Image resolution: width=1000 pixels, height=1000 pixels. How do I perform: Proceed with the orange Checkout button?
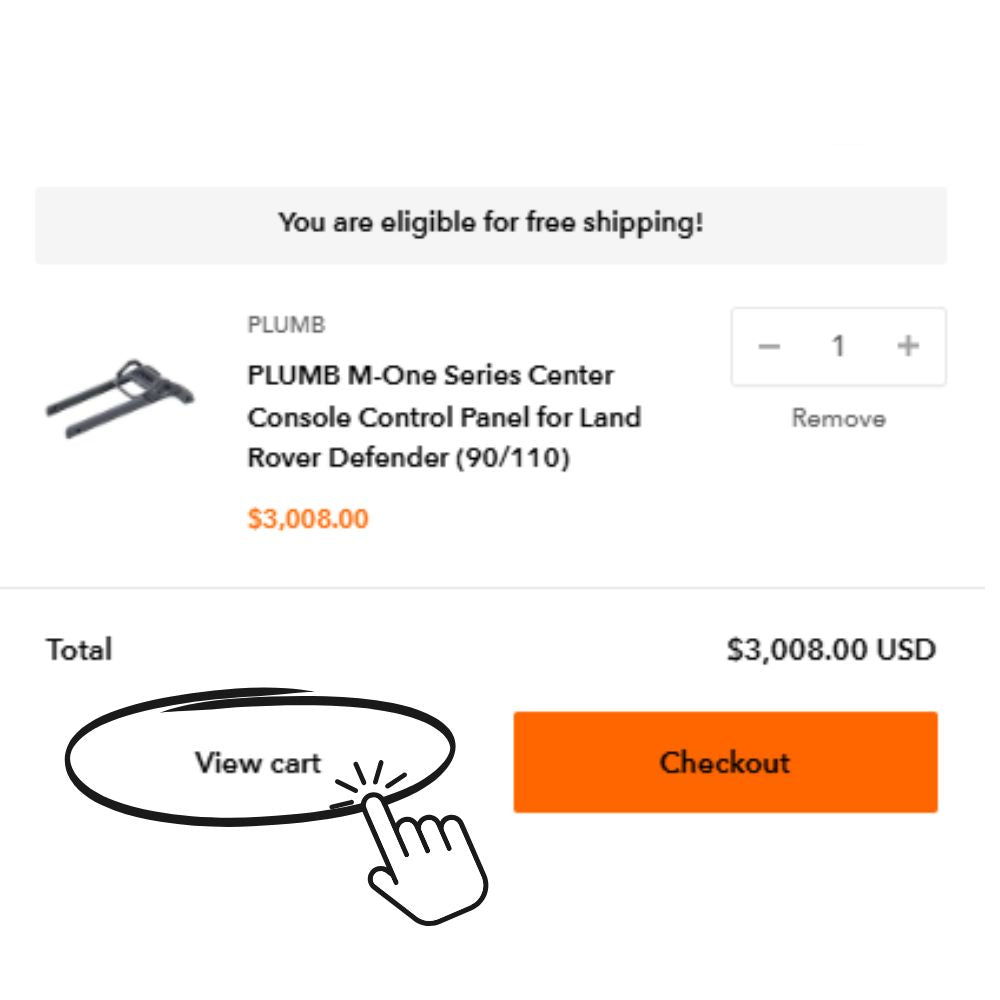pyautogui.click(x=725, y=762)
